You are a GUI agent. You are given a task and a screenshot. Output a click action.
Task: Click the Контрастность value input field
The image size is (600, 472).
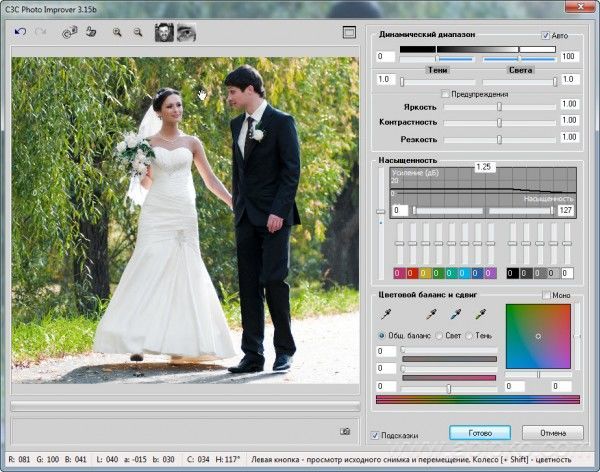pyautogui.click(x=569, y=121)
